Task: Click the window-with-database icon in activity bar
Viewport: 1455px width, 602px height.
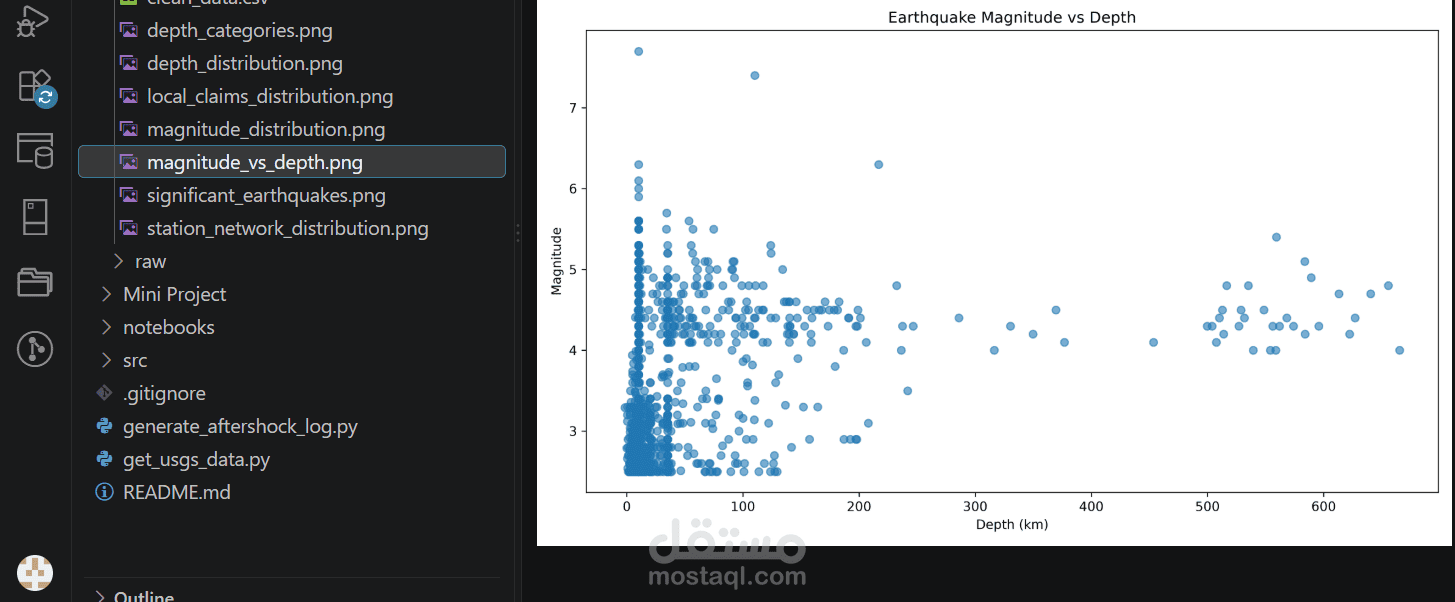Action: coord(35,150)
